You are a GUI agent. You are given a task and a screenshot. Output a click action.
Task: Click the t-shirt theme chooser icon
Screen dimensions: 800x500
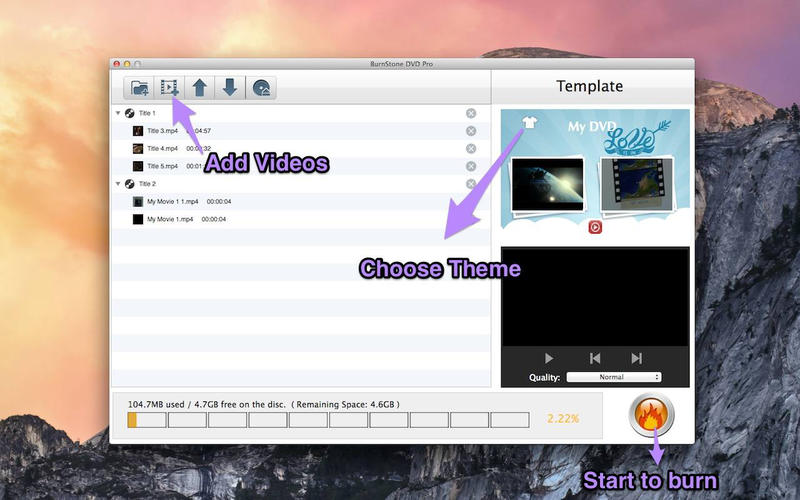(530, 122)
